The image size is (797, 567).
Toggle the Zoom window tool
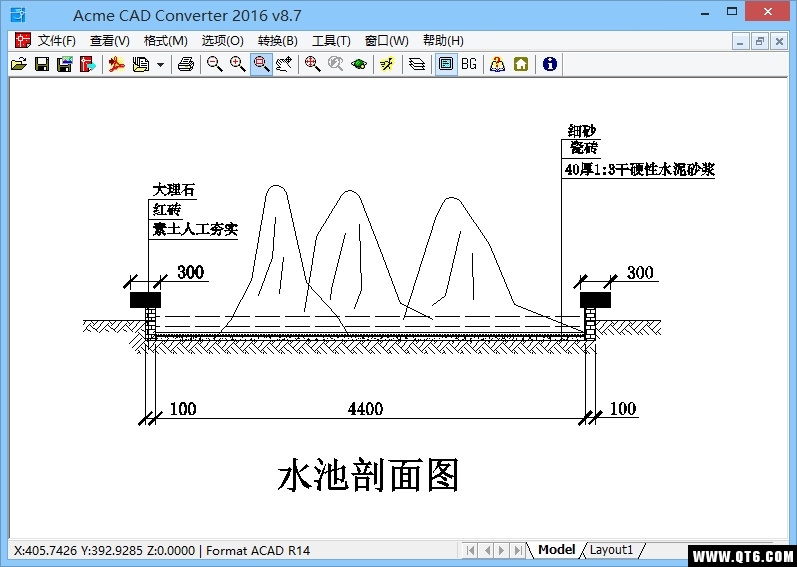pyautogui.click(x=261, y=64)
